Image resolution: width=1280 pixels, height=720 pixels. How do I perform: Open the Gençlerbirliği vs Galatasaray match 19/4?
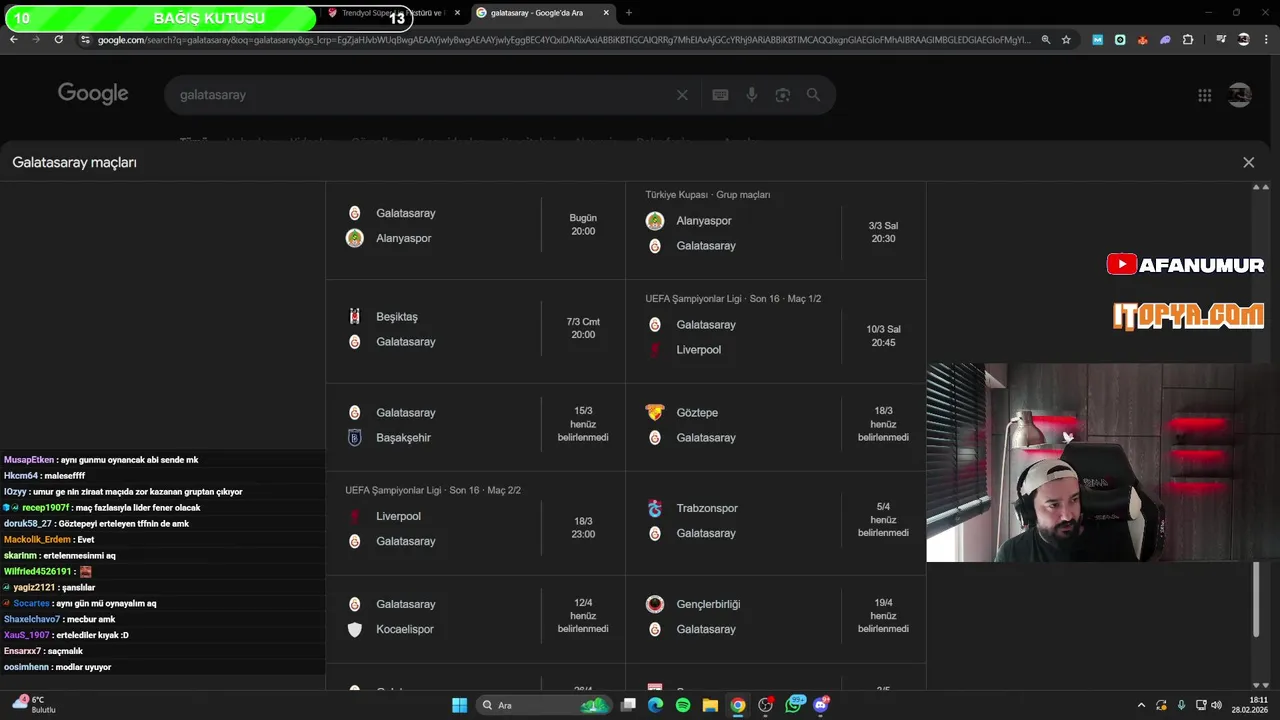click(x=775, y=617)
